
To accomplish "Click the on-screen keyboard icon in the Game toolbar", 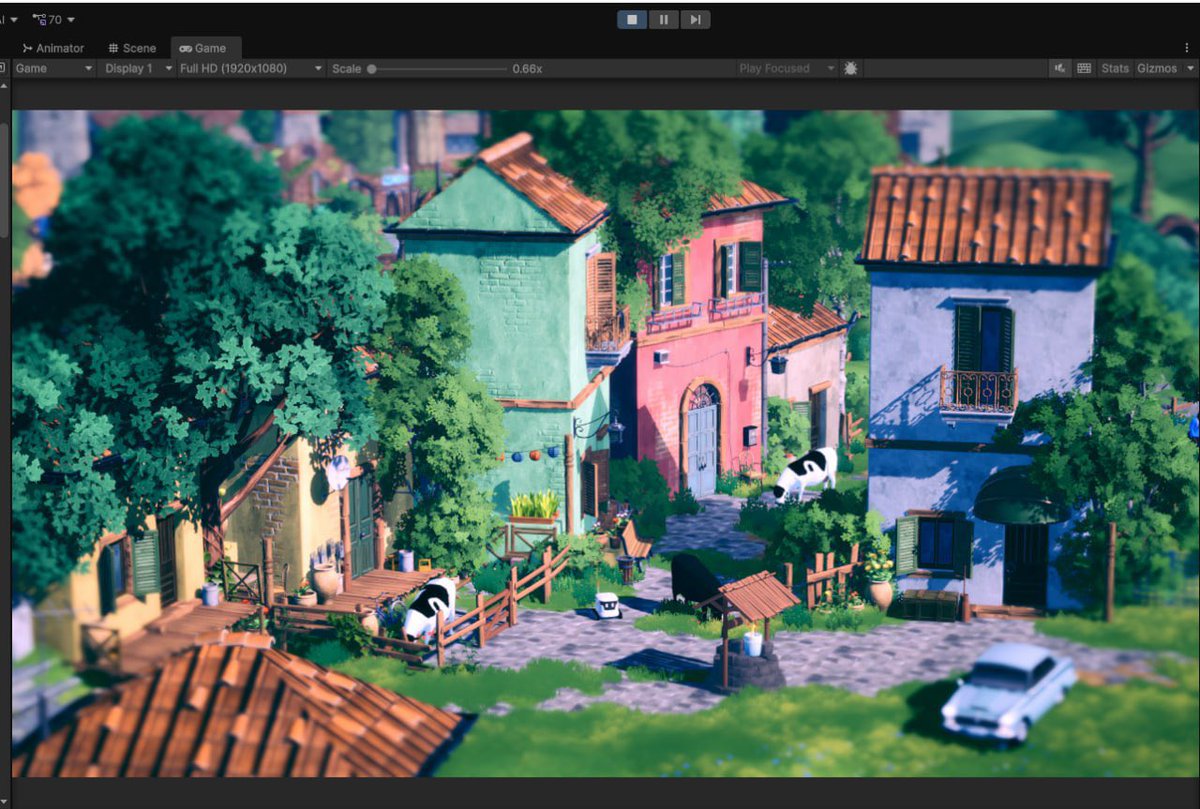I will pyautogui.click(x=1084, y=68).
